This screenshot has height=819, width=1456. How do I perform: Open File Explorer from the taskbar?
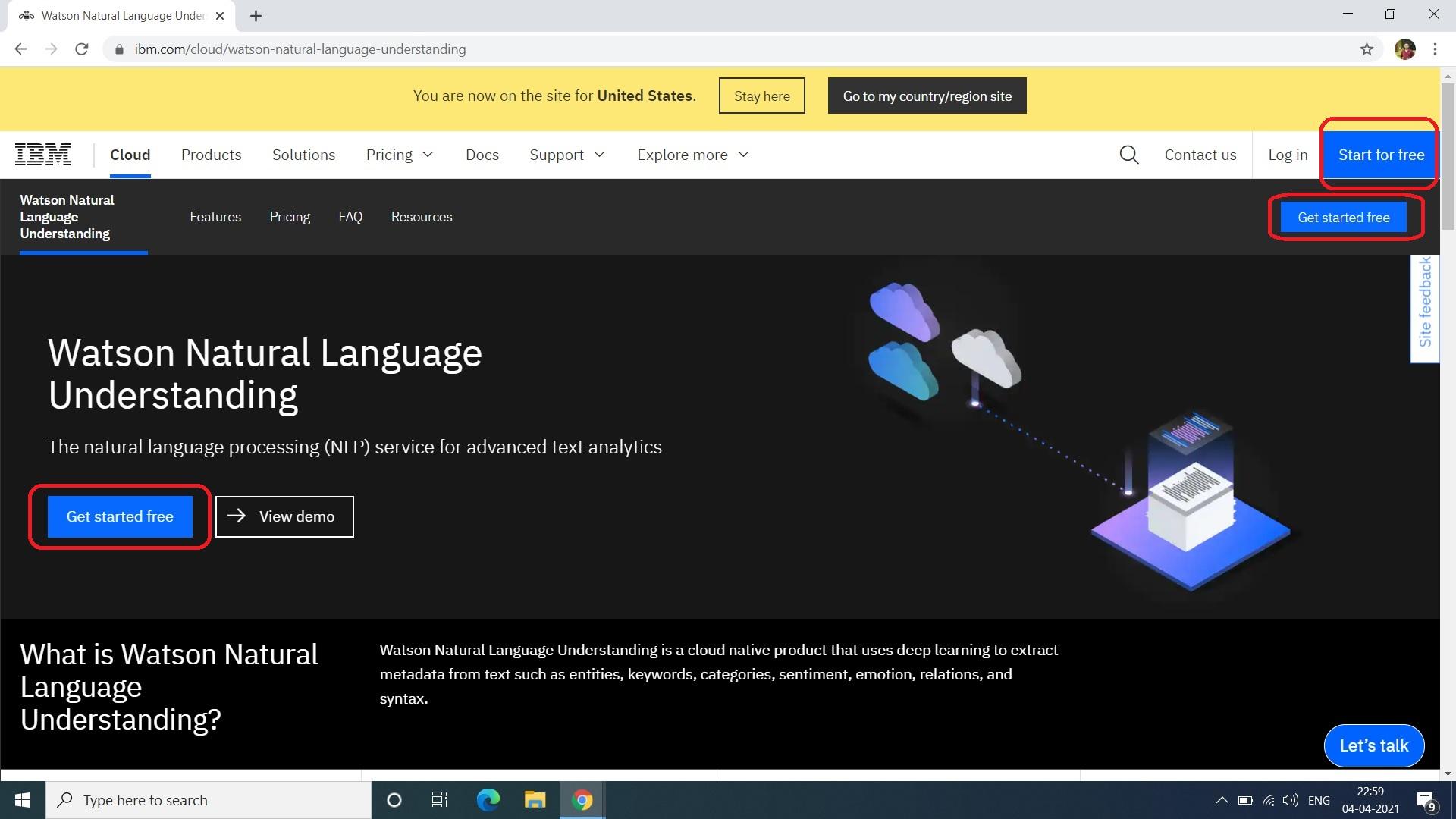(x=535, y=800)
